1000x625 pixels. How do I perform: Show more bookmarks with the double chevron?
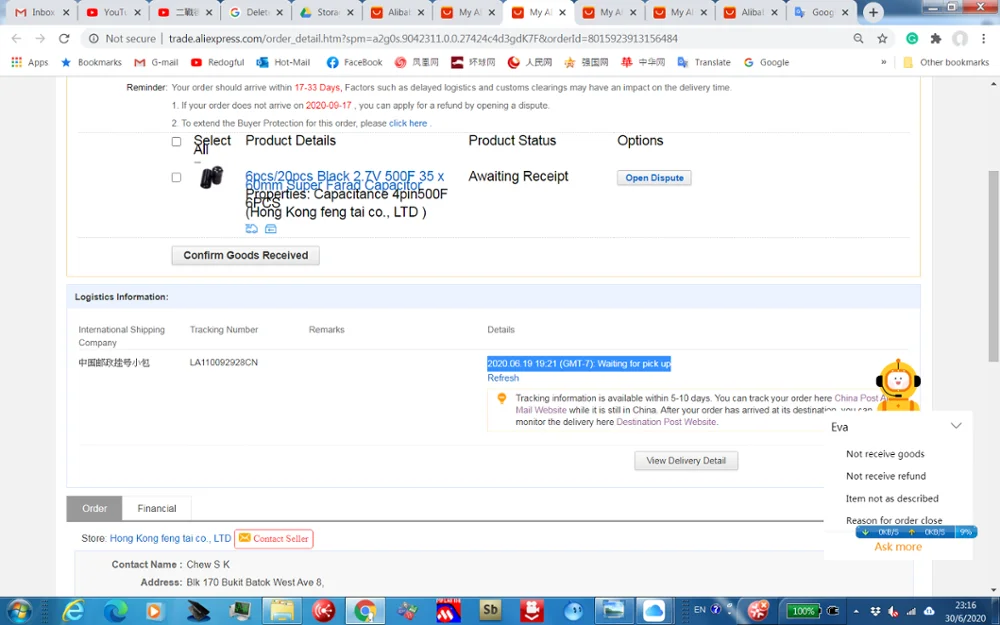point(883,62)
